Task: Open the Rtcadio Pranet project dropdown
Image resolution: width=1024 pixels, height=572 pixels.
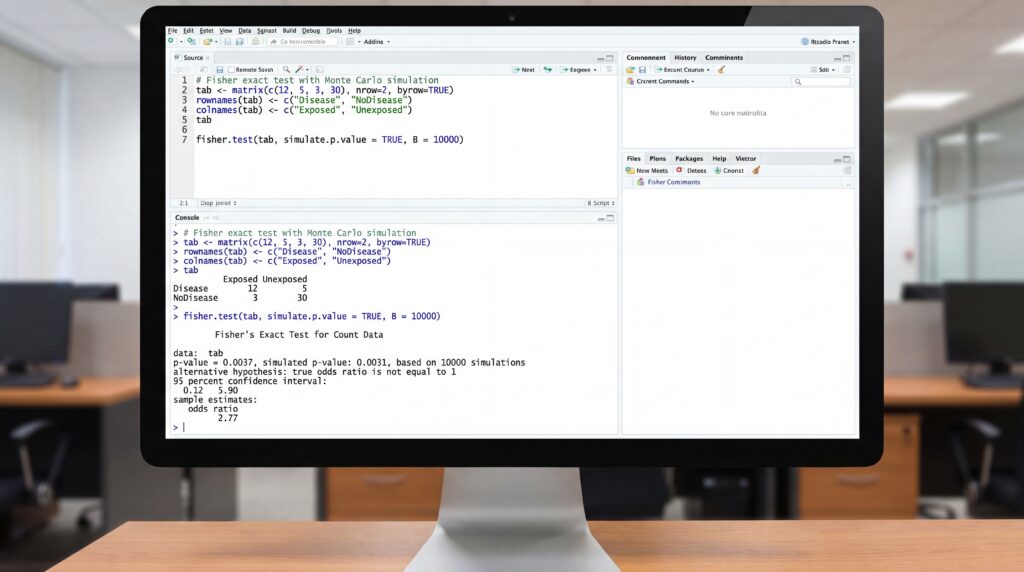Action: tap(832, 42)
